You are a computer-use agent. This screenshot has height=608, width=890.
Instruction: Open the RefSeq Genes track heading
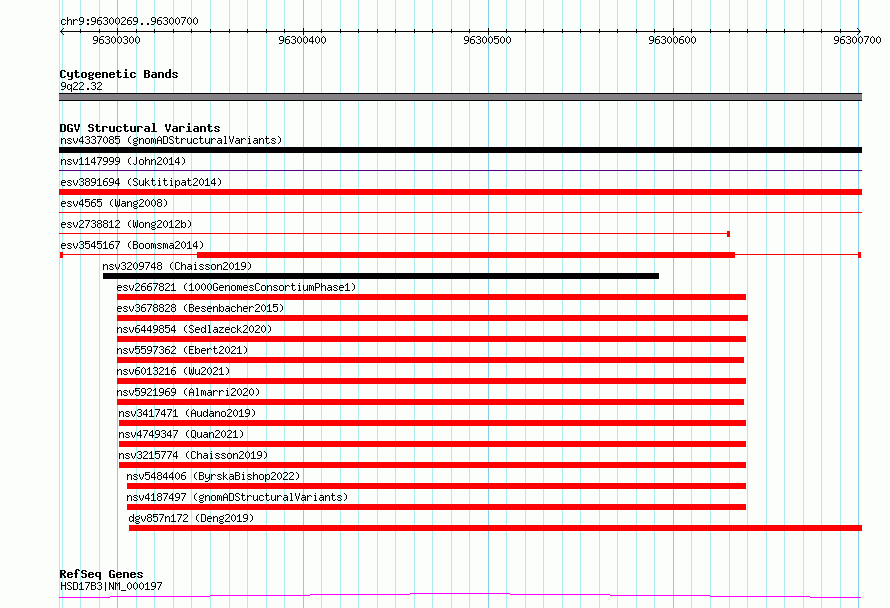point(101,574)
